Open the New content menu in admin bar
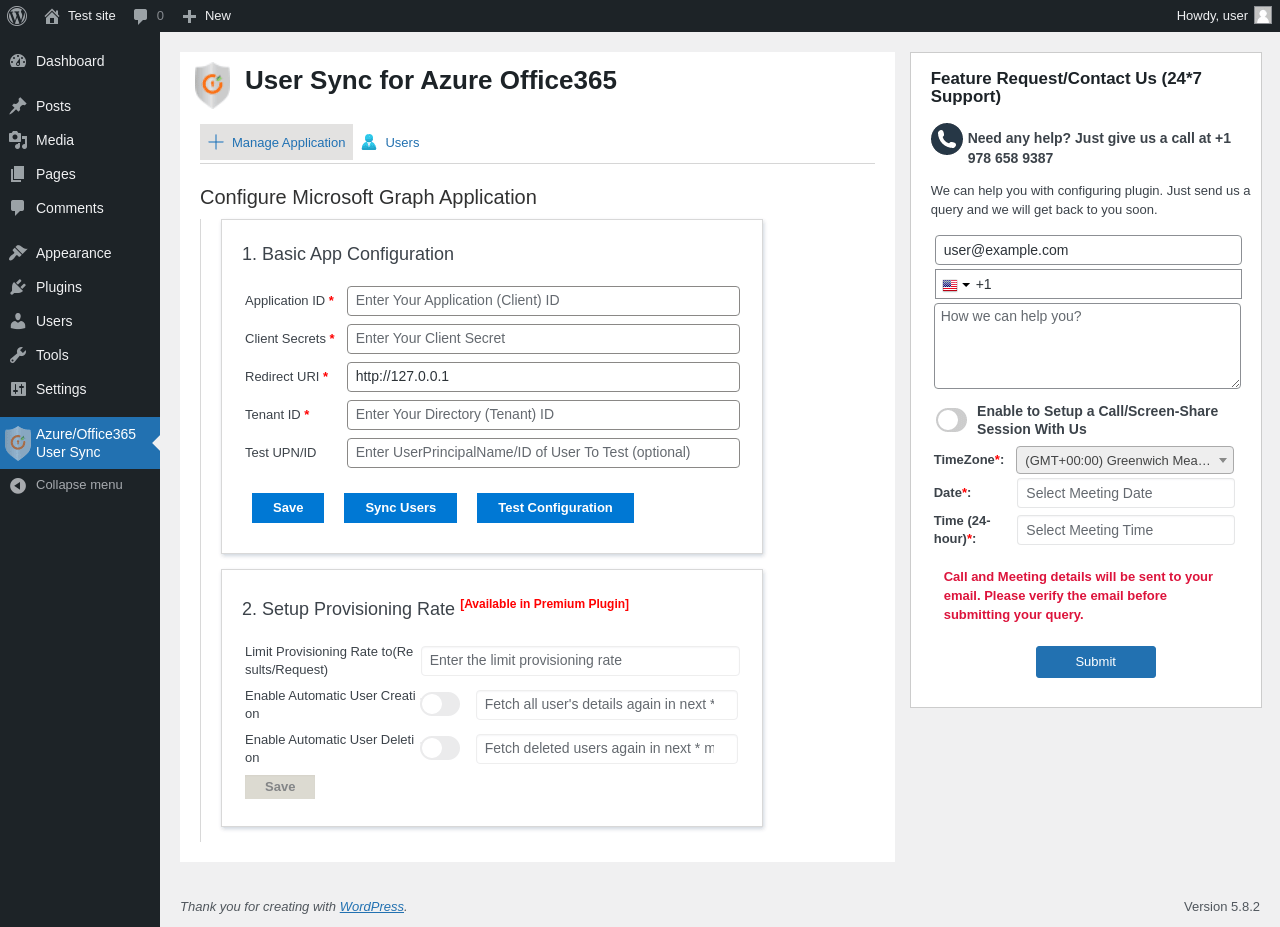Viewport: 1280px width, 927px height. point(207,16)
